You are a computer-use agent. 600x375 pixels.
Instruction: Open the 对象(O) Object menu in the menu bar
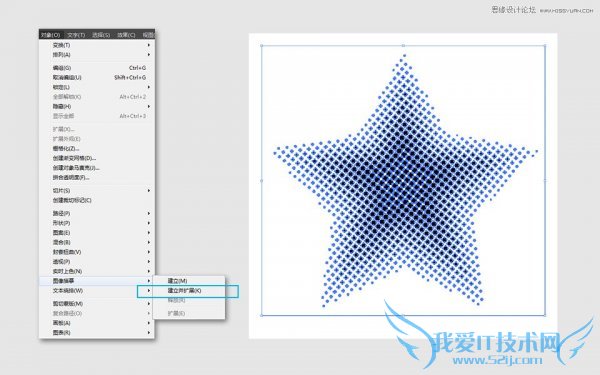pos(51,35)
